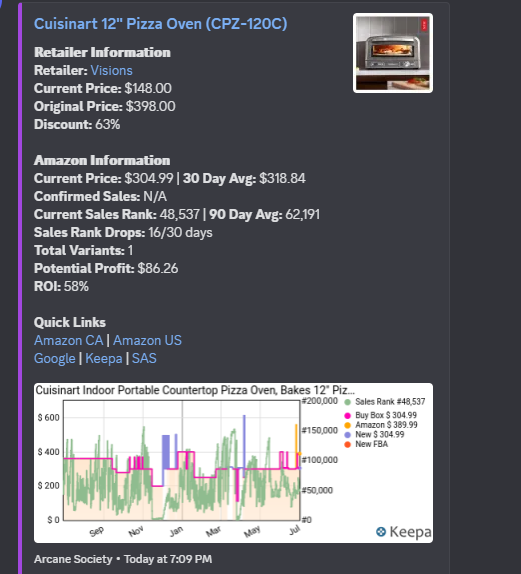
Task: Click the green Sales Rank legend dot
Action: tap(347, 402)
